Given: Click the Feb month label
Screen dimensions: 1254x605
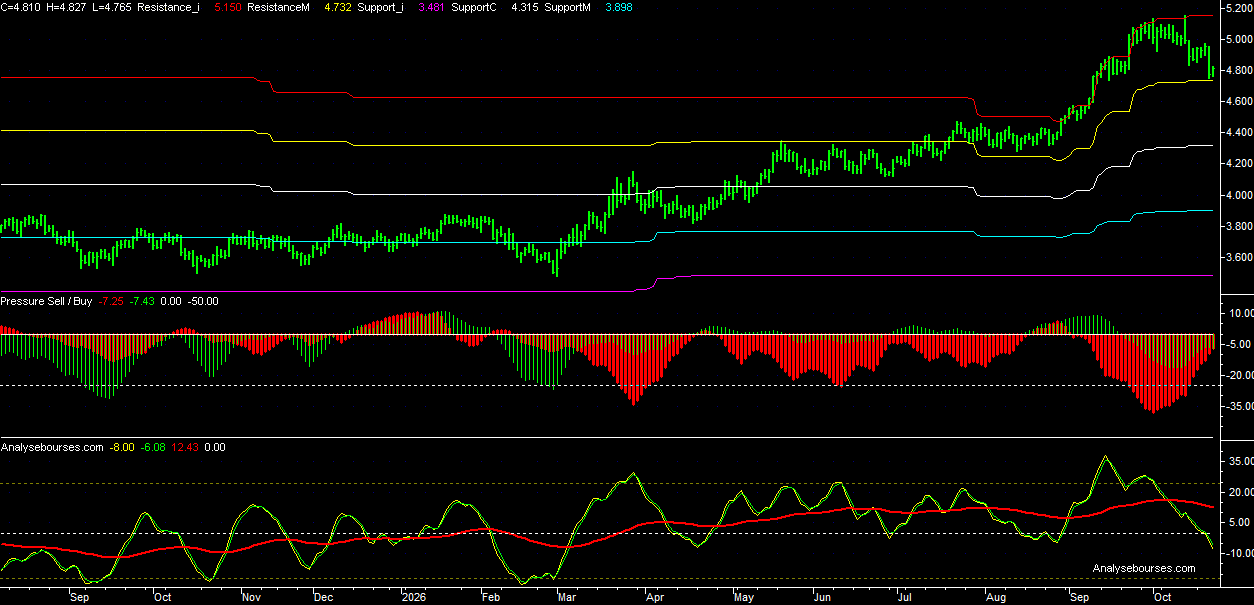Looking at the screenshot, I should 490,597.
